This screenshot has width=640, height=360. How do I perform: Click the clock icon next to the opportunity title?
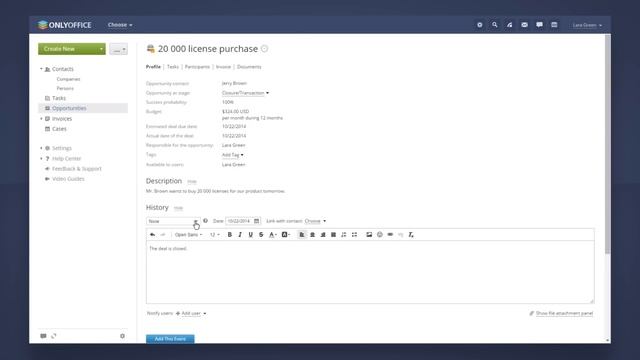click(x=264, y=49)
